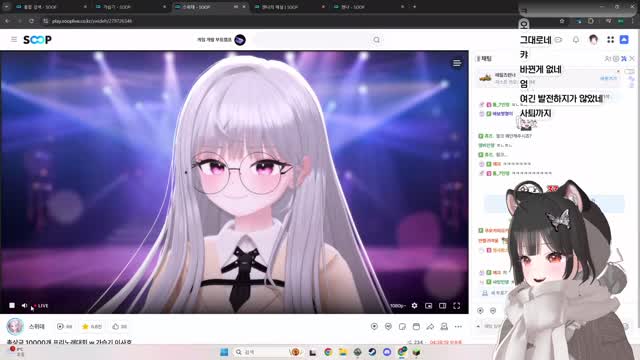The width and height of the screenshot is (640, 360).
Task: Open the browser tab search dropdown
Action: [6, 7]
